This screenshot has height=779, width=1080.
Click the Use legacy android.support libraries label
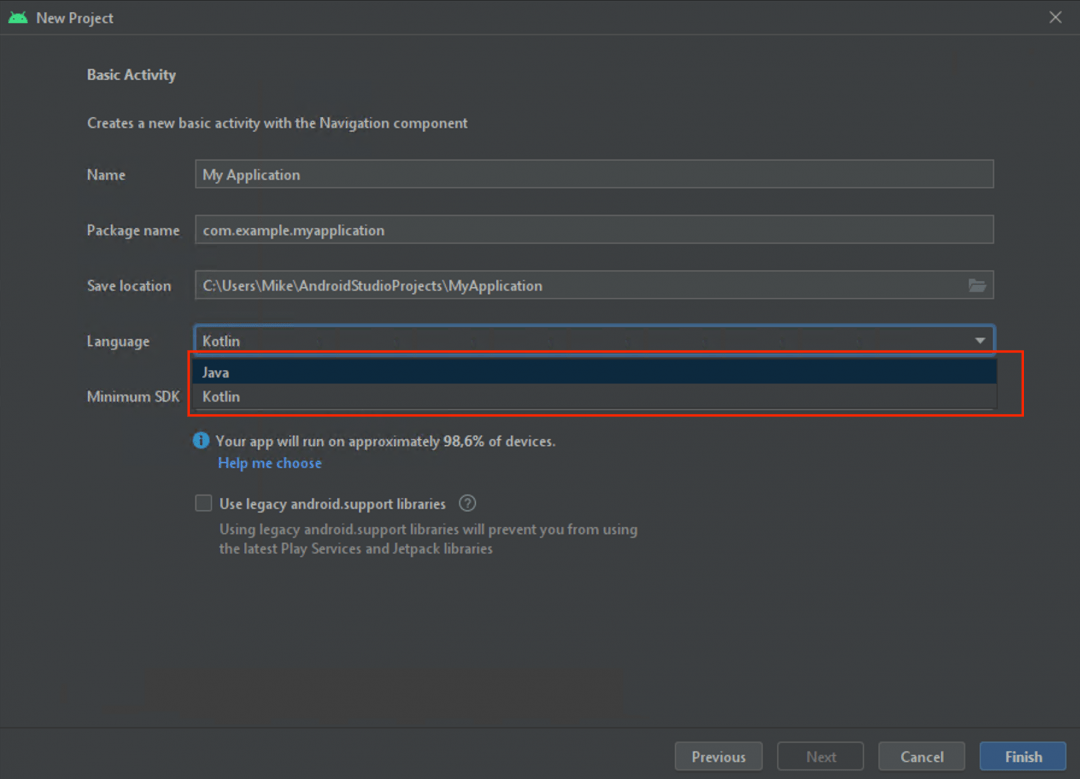(x=333, y=504)
